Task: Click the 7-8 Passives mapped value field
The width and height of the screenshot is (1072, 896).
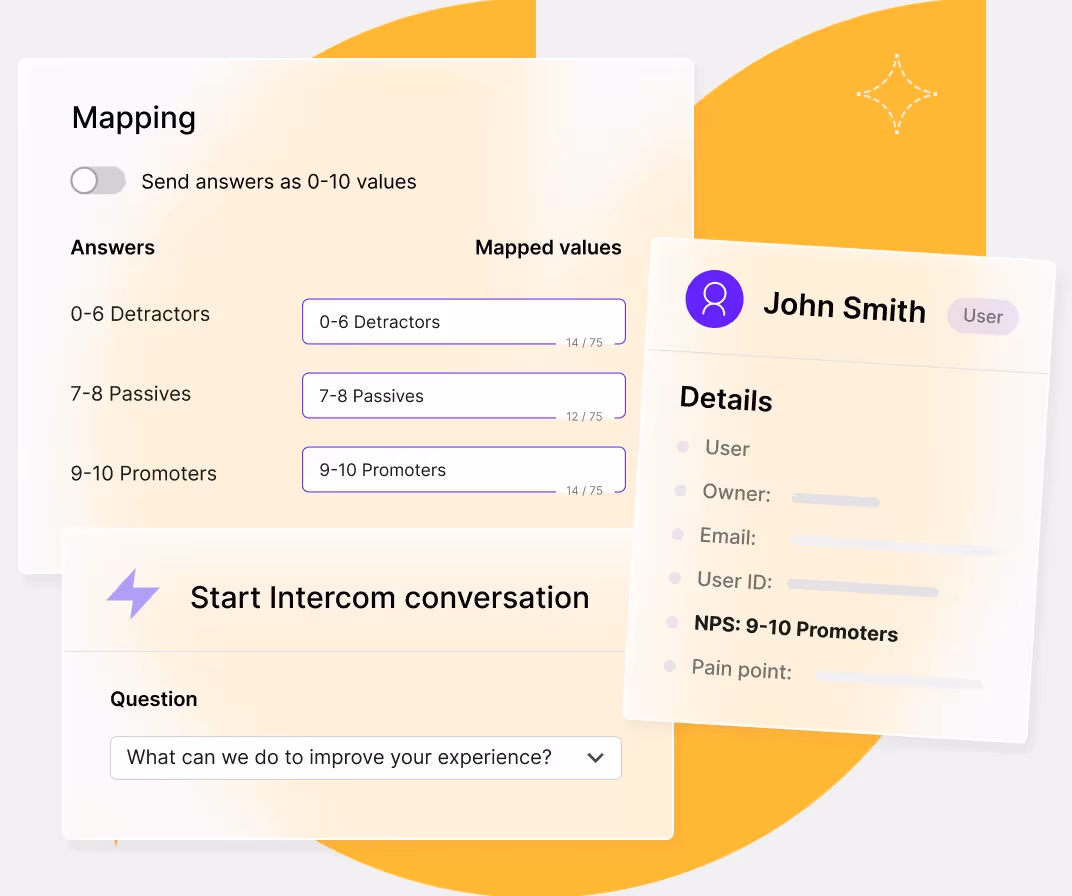Action: pos(464,395)
